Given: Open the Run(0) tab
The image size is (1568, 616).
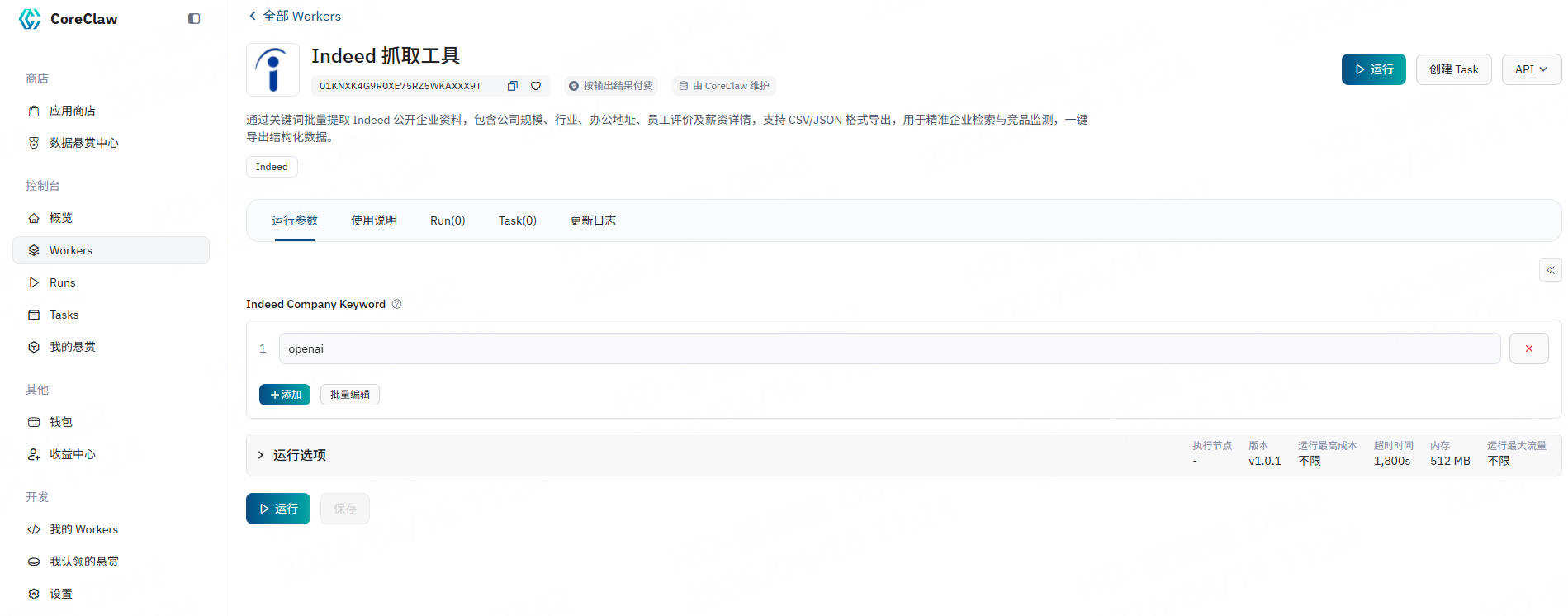Looking at the screenshot, I should [x=448, y=220].
